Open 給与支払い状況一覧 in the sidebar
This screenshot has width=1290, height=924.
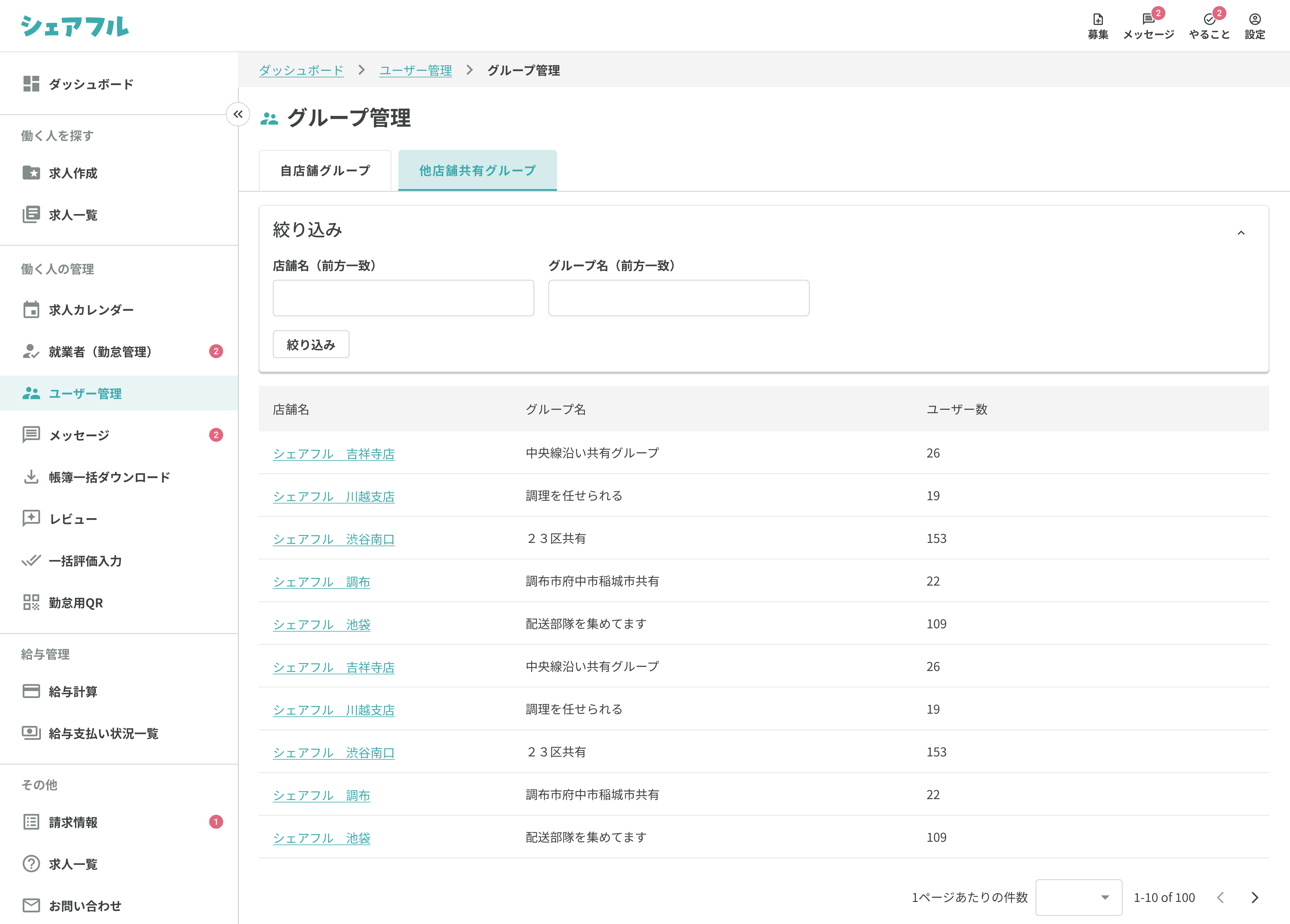tap(119, 732)
